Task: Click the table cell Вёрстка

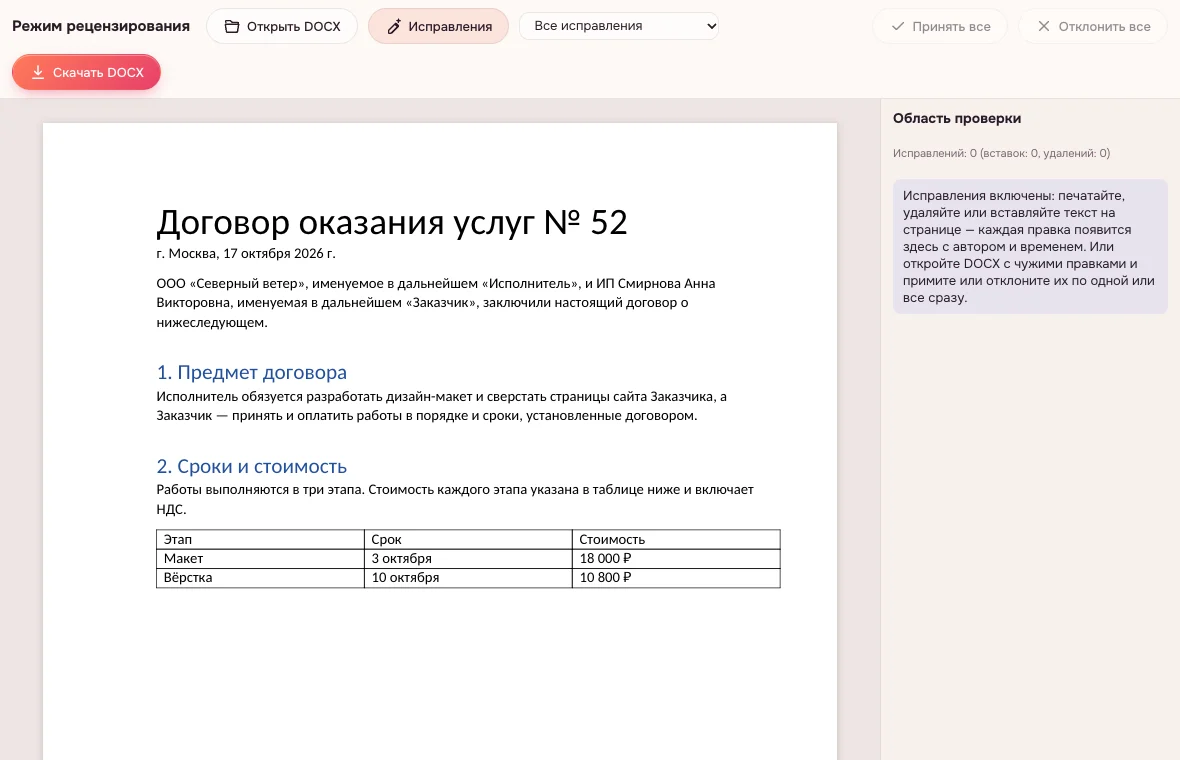Action: 260,578
